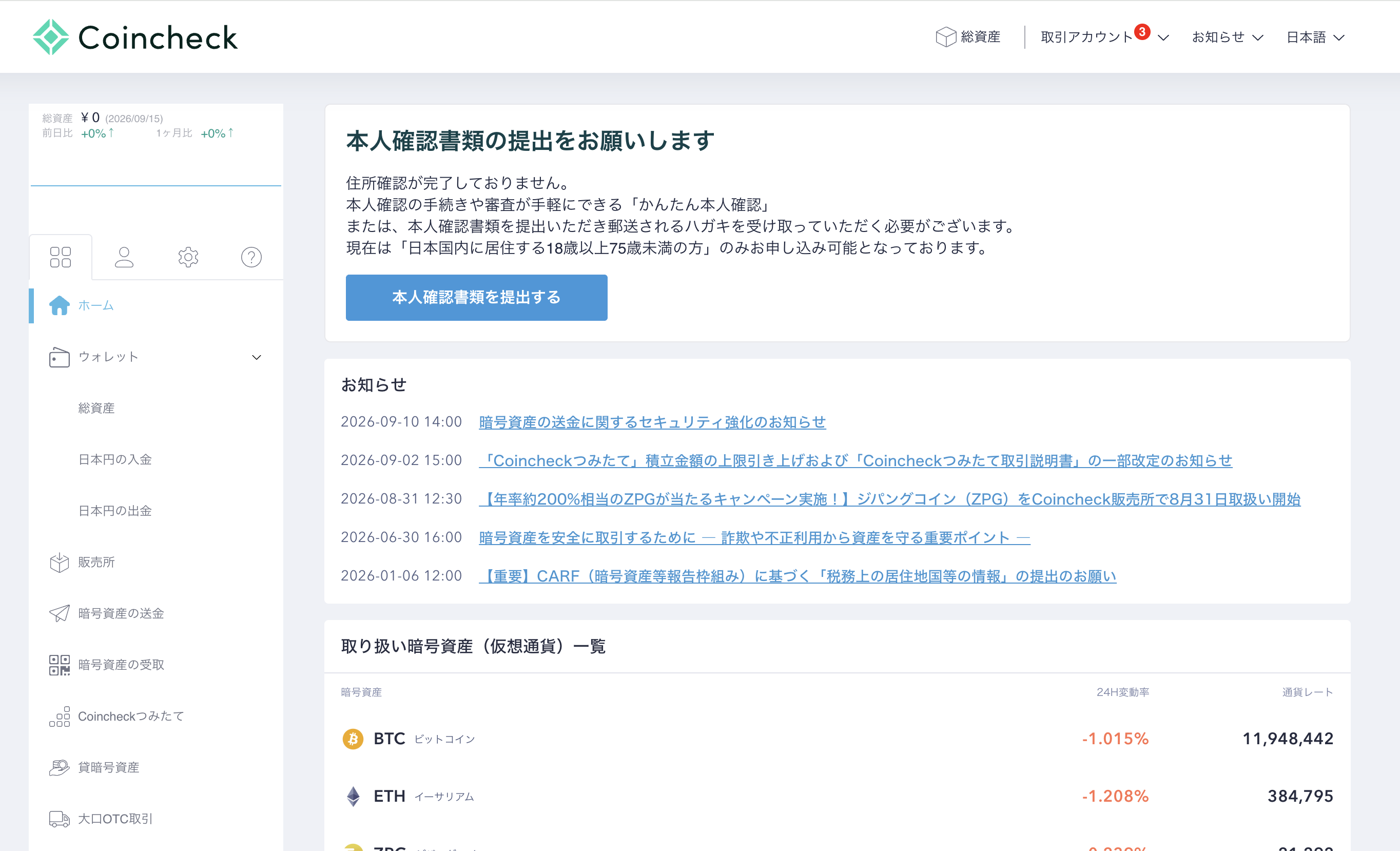Expand the お知らせ header dropdown
Viewport: 1400px width, 851px height.
point(1227,37)
